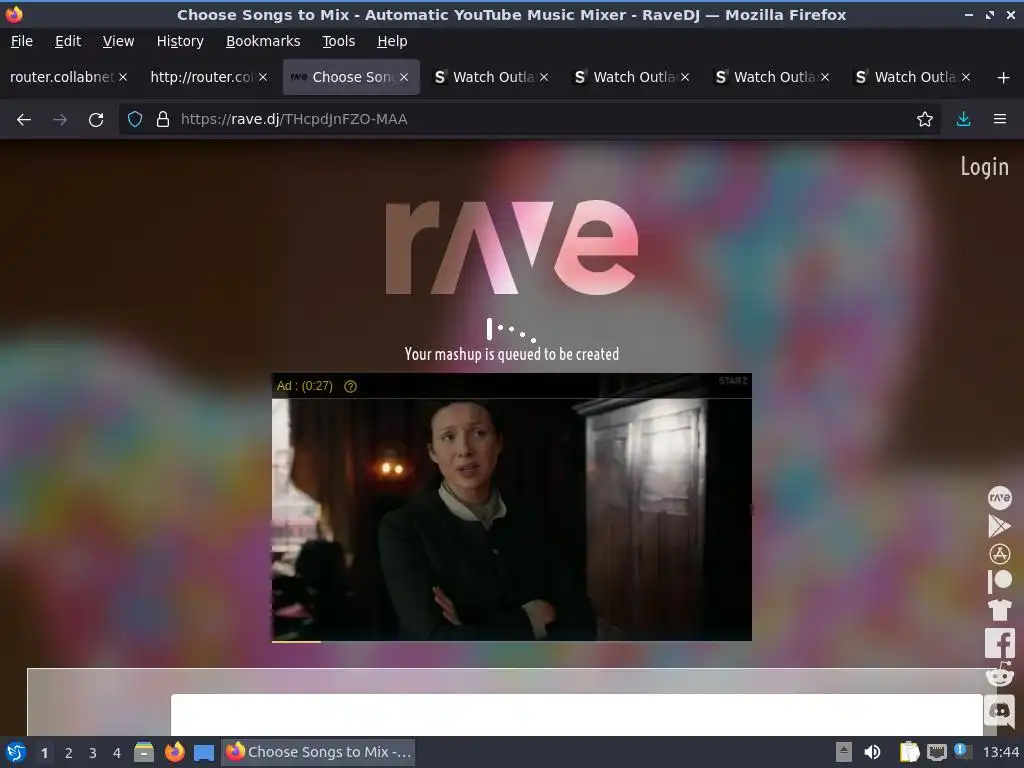1024x768 pixels.
Task: Open the Apple App Store icon
Action: click(999, 554)
